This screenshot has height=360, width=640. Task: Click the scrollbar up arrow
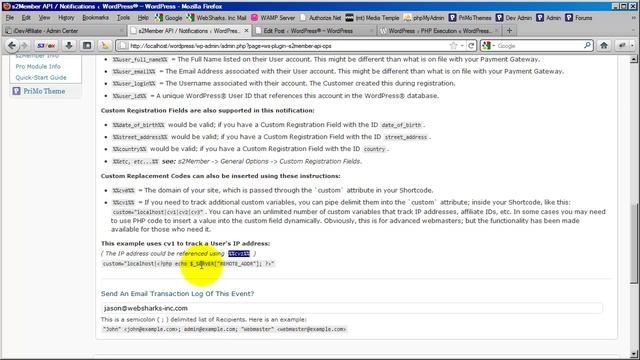point(633,60)
